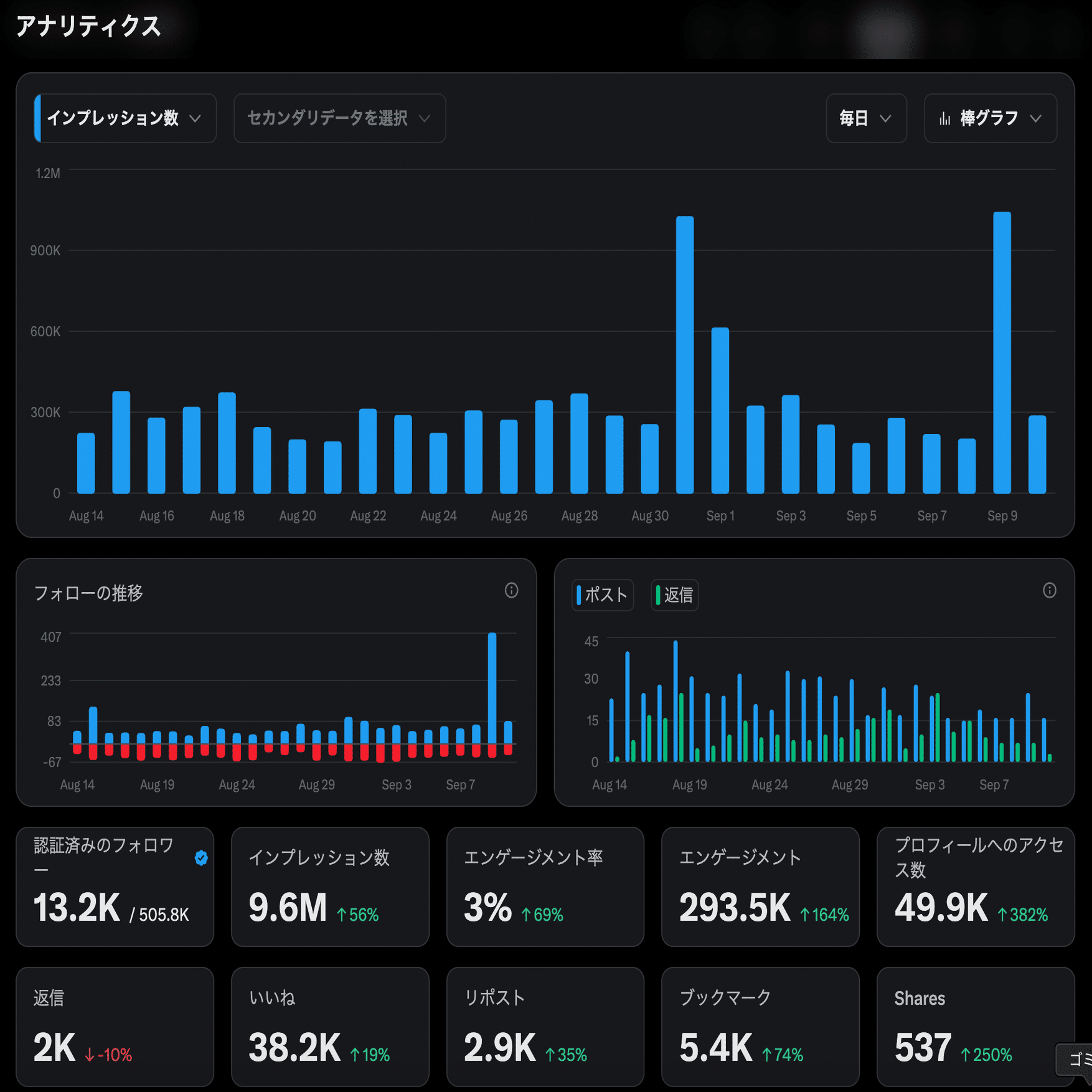1092x1092 pixels.
Task: Select the プロフィールへのアクセス数 49.9K card
Action: tap(976, 887)
